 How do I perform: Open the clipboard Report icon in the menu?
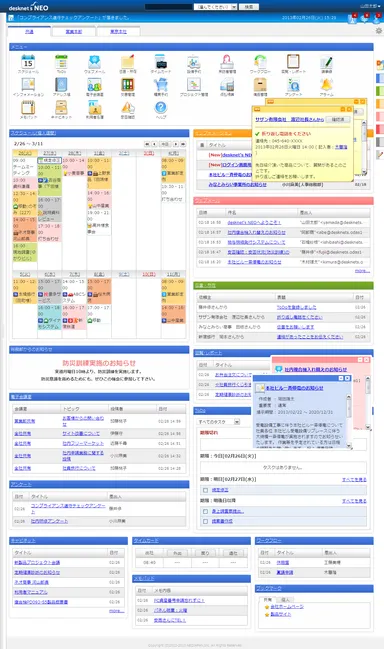(x=293, y=62)
